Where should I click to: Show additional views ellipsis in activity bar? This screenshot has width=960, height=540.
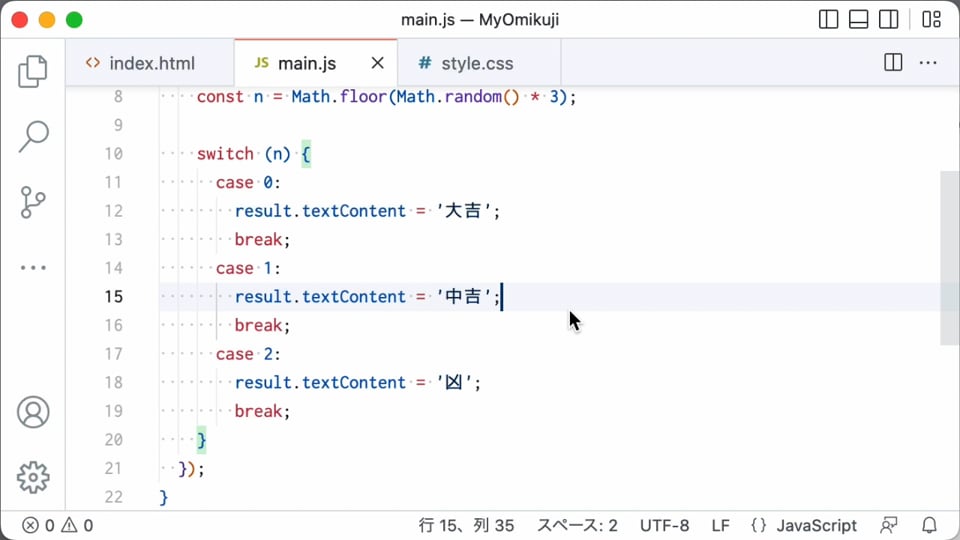(x=33, y=268)
